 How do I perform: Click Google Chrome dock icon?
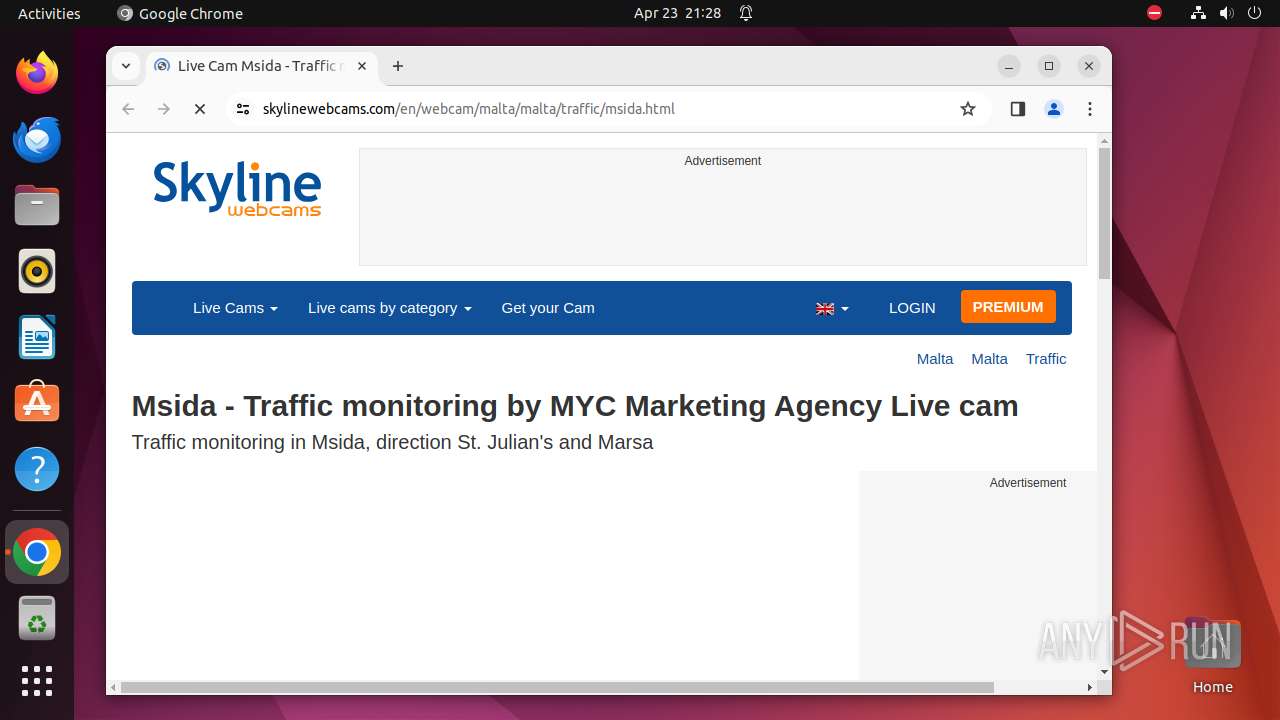tap(37, 552)
